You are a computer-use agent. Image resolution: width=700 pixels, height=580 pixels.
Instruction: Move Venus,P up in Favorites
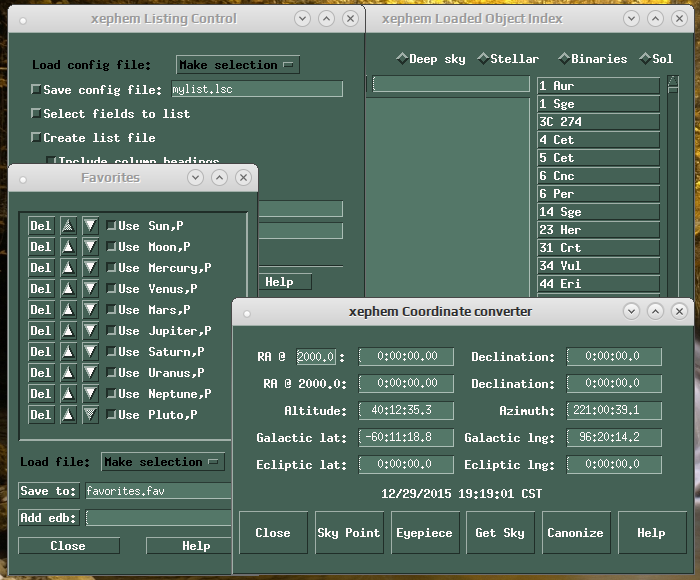click(68, 288)
